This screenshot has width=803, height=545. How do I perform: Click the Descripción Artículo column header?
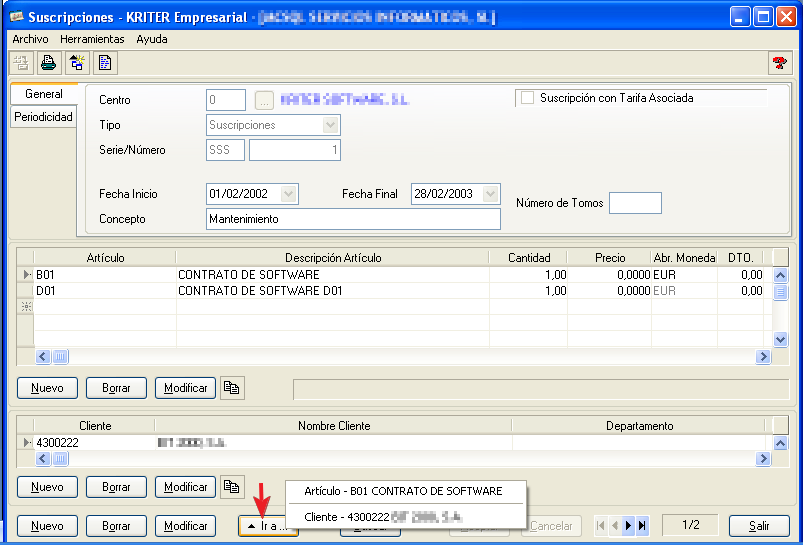[333, 258]
